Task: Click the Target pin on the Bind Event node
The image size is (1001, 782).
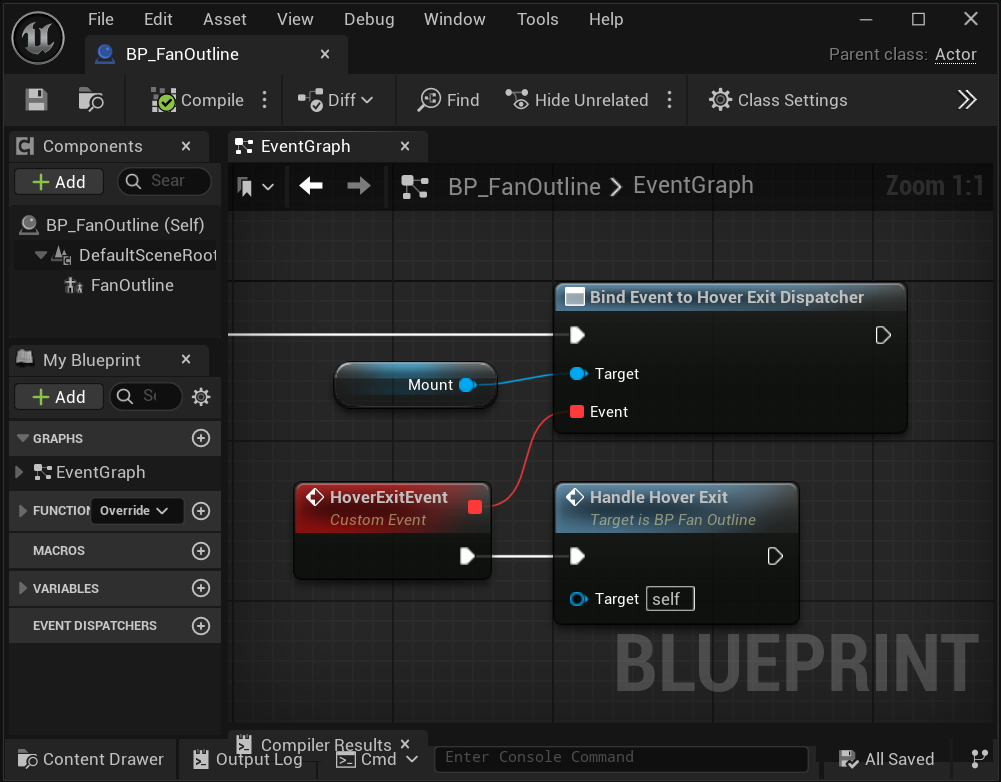Action: [578, 373]
